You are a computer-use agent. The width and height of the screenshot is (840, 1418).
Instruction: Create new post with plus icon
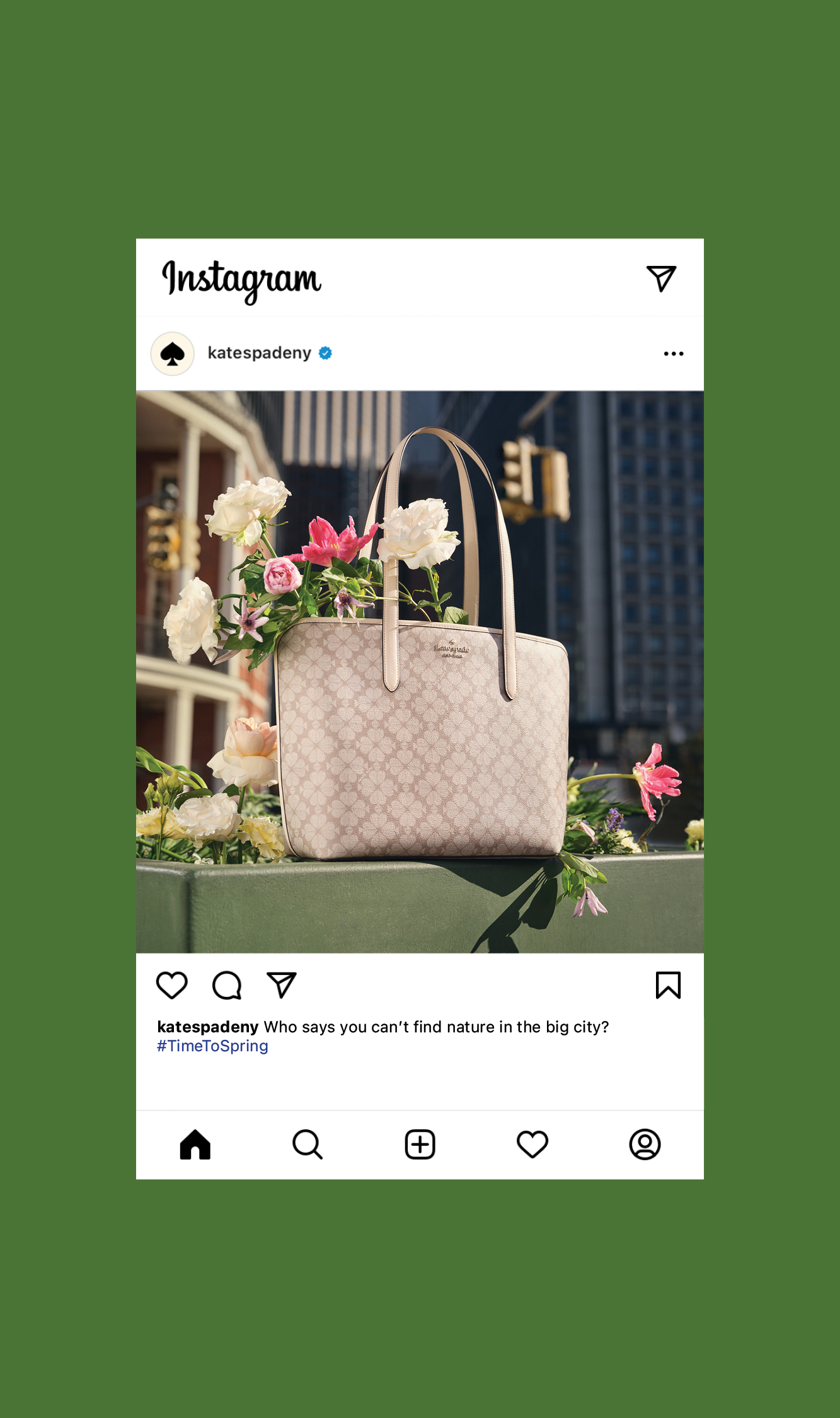pyautogui.click(x=420, y=1144)
